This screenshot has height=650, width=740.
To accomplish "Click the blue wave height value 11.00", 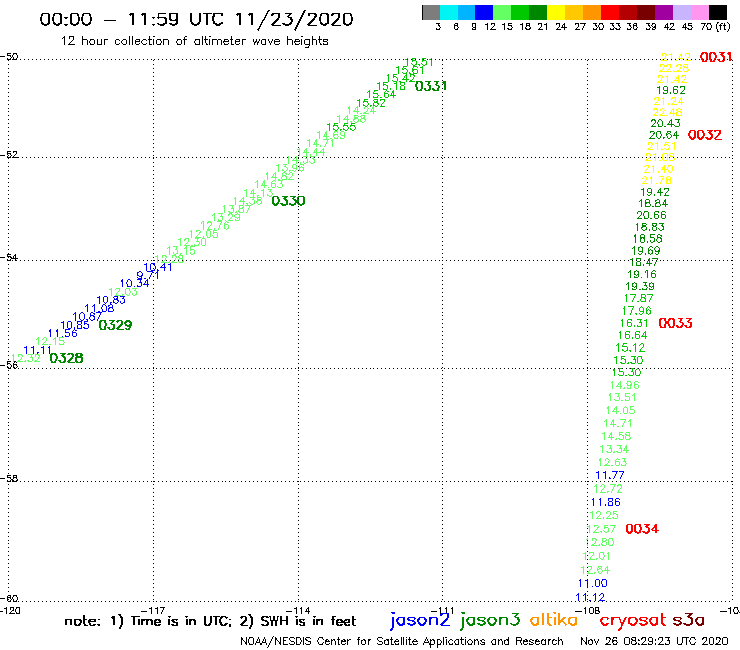I will (593, 583).
